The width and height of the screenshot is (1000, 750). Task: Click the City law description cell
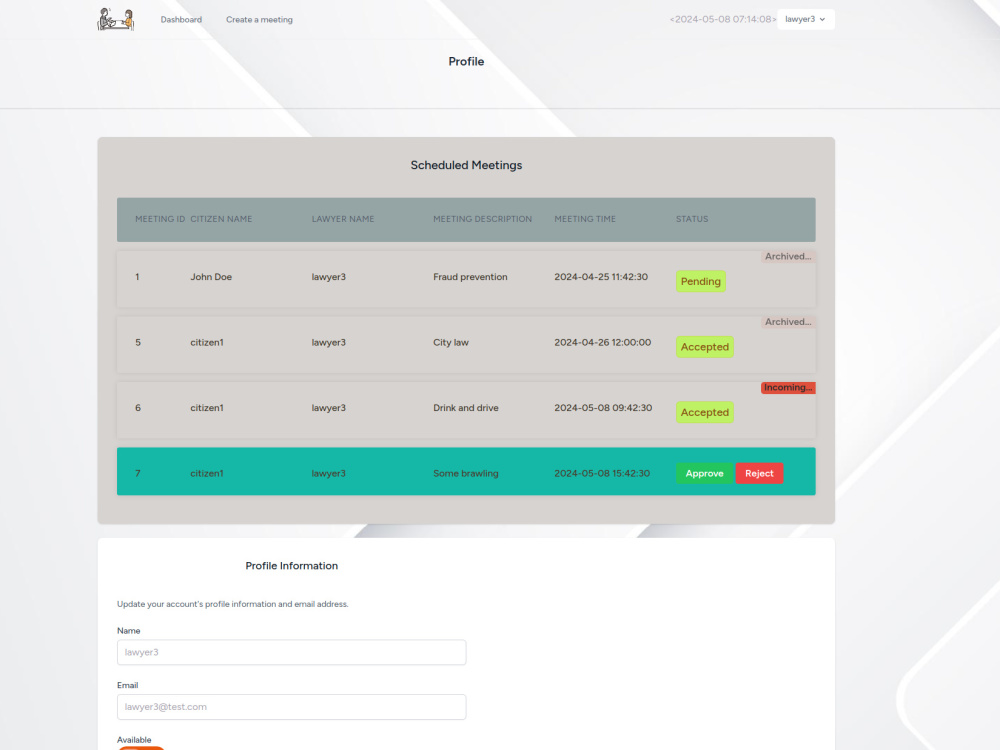451,342
